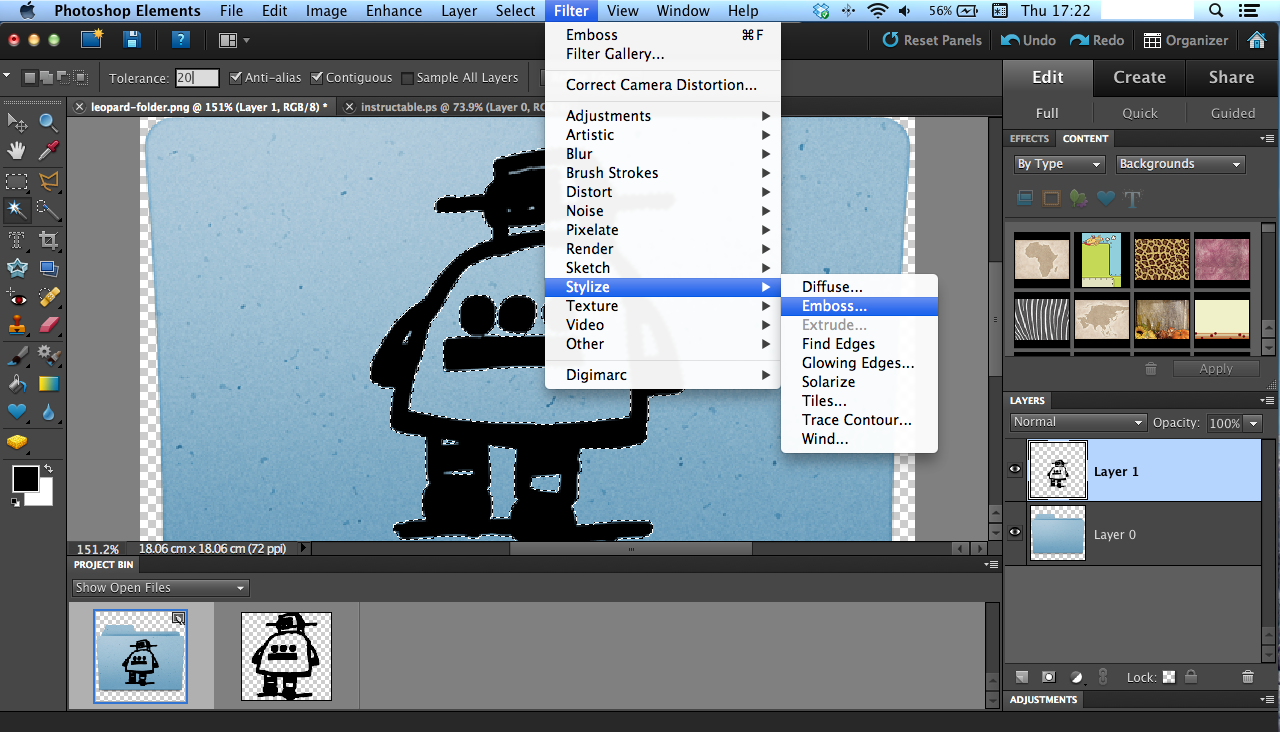1280x732 pixels.
Task: Hide Layer 1 using eye icon
Action: (x=1015, y=469)
